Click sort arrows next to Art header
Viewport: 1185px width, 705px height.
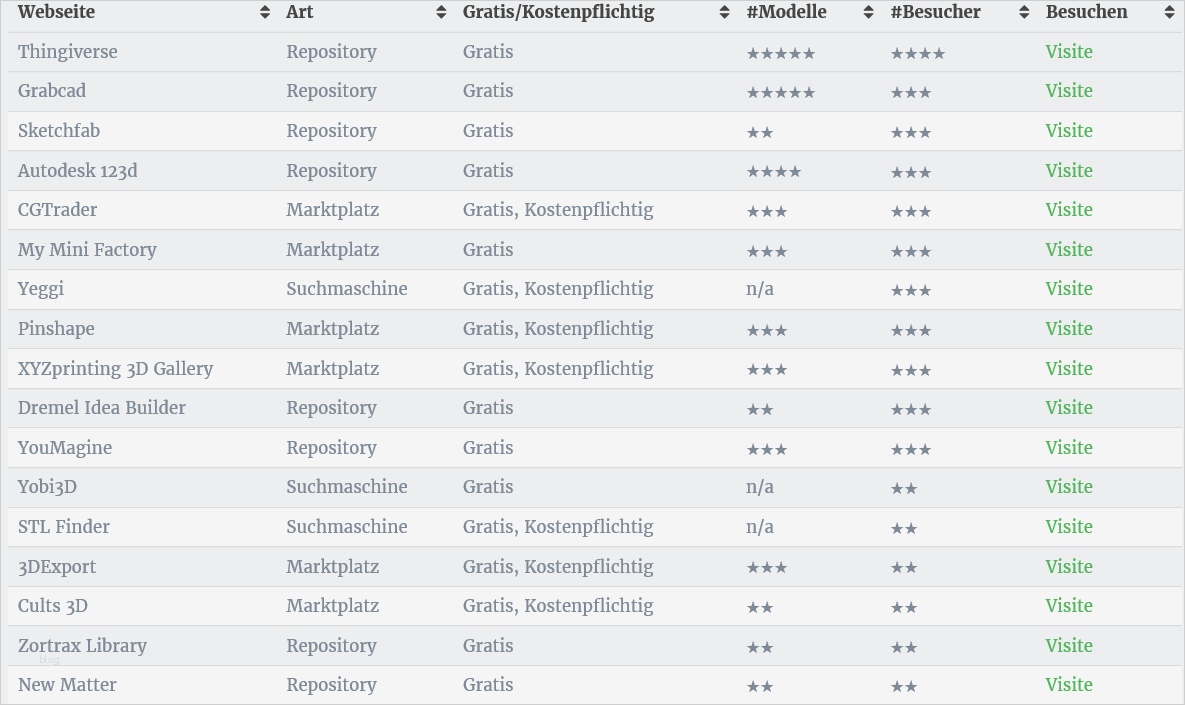point(441,13)
